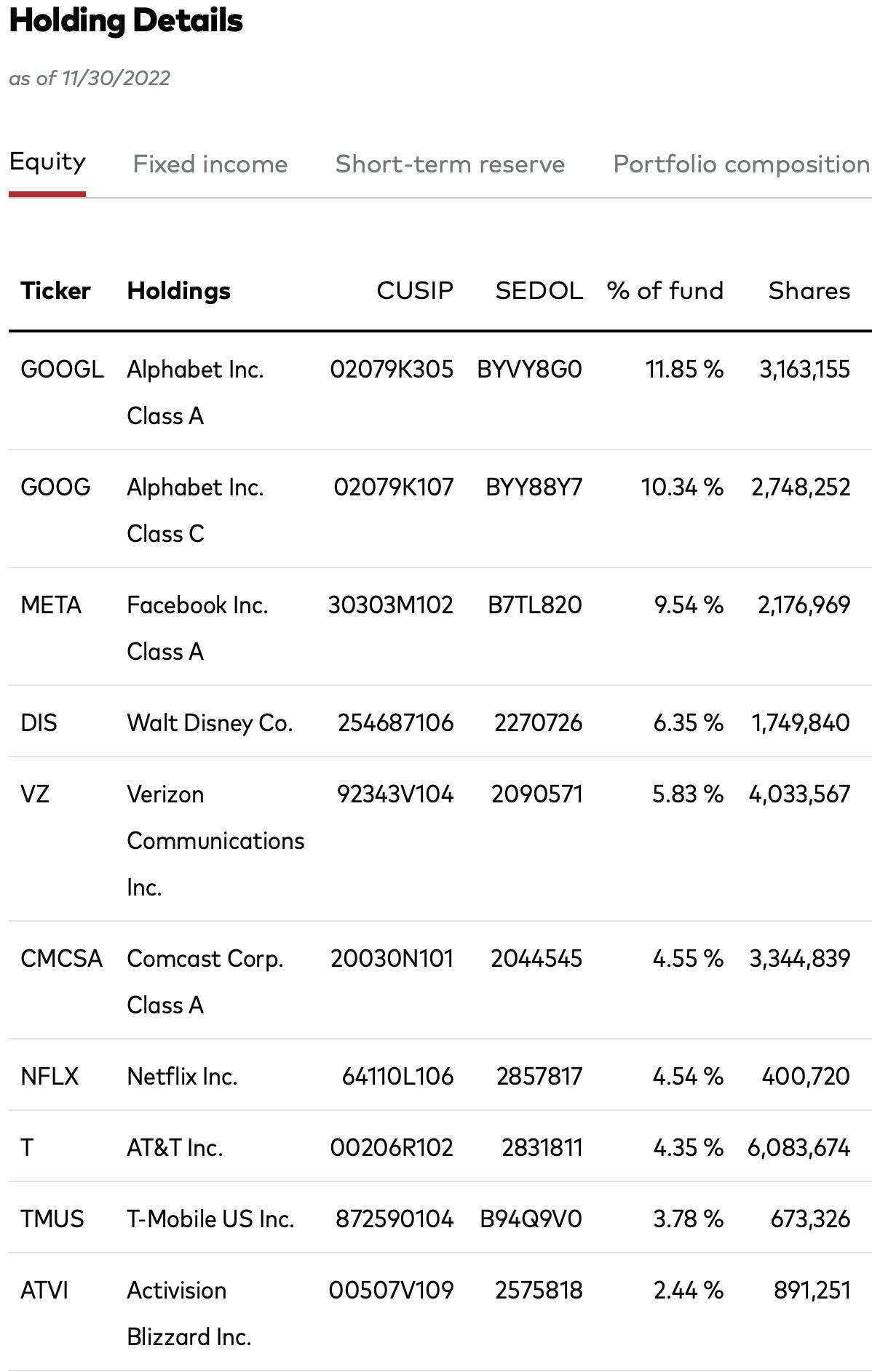Image resolution: width=872 pixels, height=1372 pixels.
Task: Sort by the Ticker column header
Action: [x=55, y=290]
